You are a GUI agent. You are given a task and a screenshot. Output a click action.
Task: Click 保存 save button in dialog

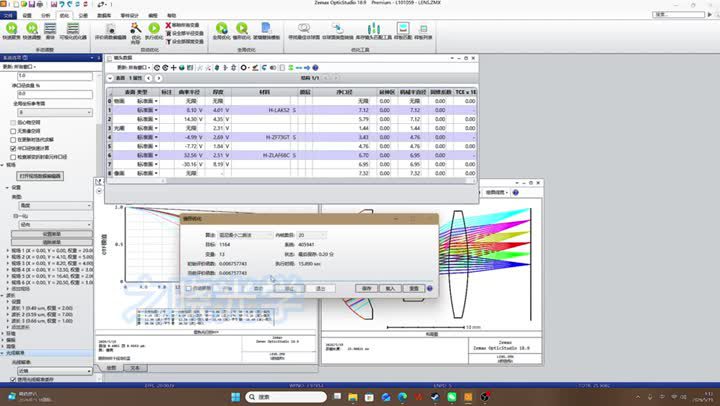coord(366,288)
